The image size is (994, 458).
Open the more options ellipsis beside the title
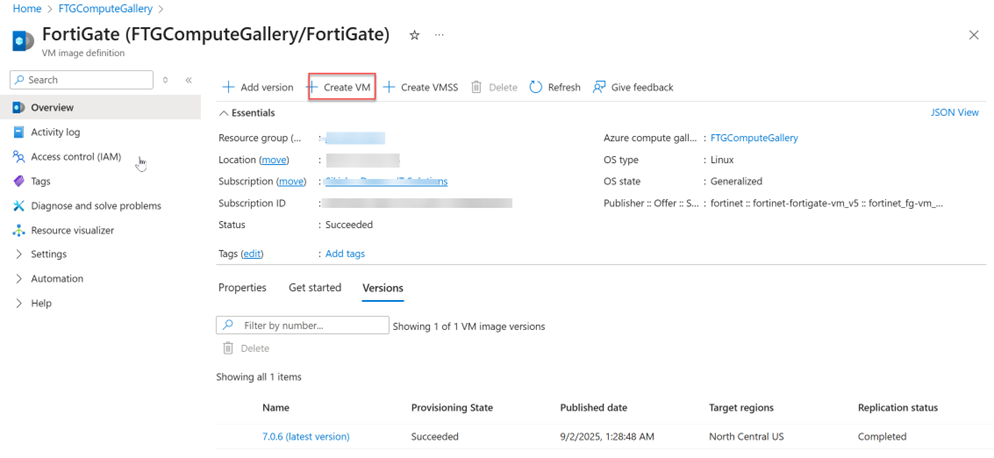[439, 35]
